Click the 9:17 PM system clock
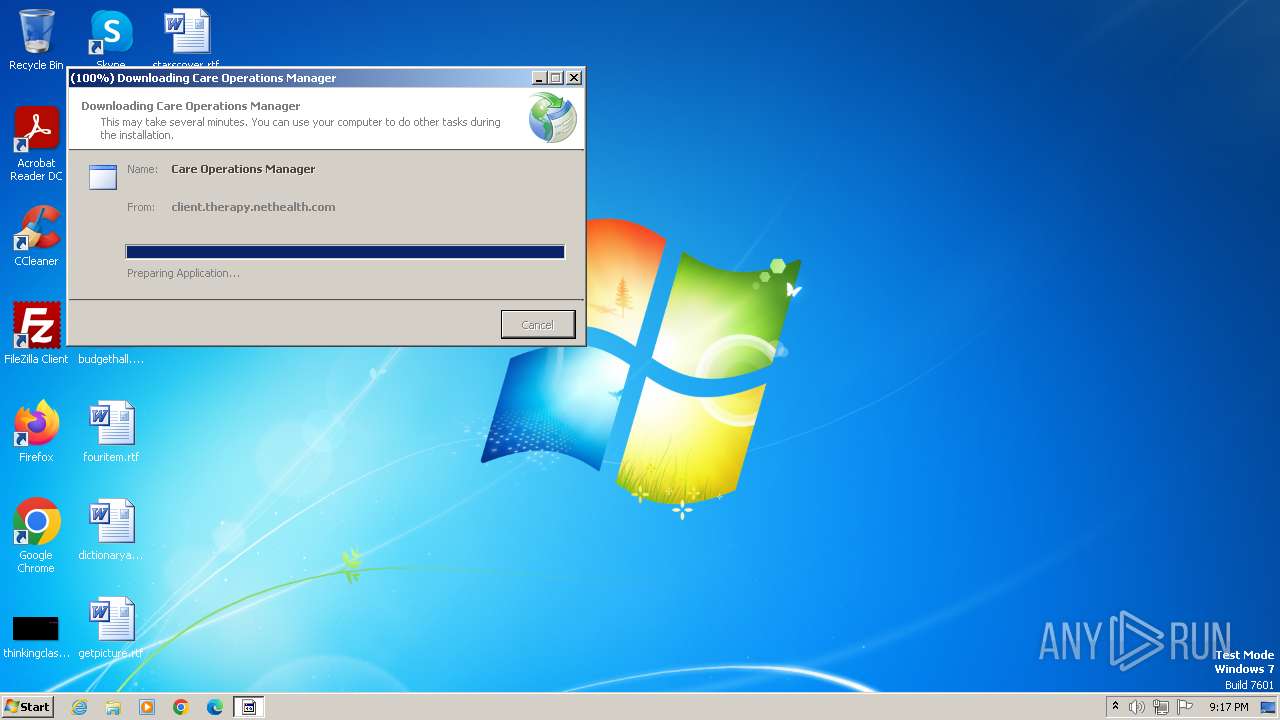This screenshot has width=1280, height=720. (x=1228, y=707)
